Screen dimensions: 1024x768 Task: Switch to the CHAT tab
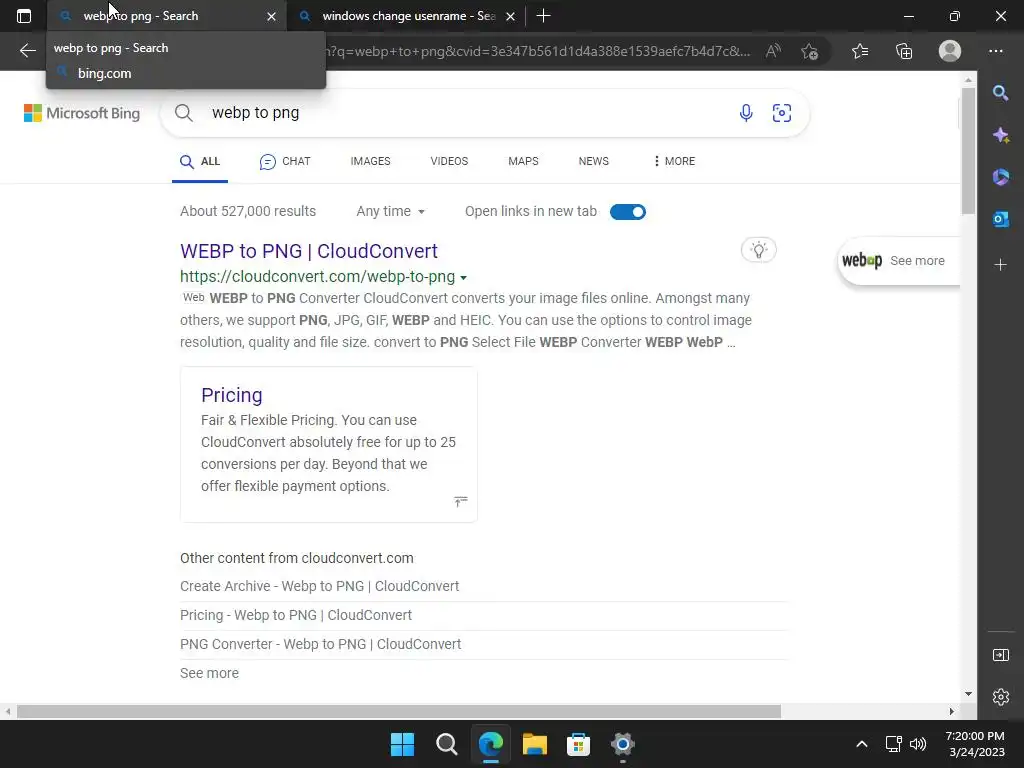[x=285, y=161]
